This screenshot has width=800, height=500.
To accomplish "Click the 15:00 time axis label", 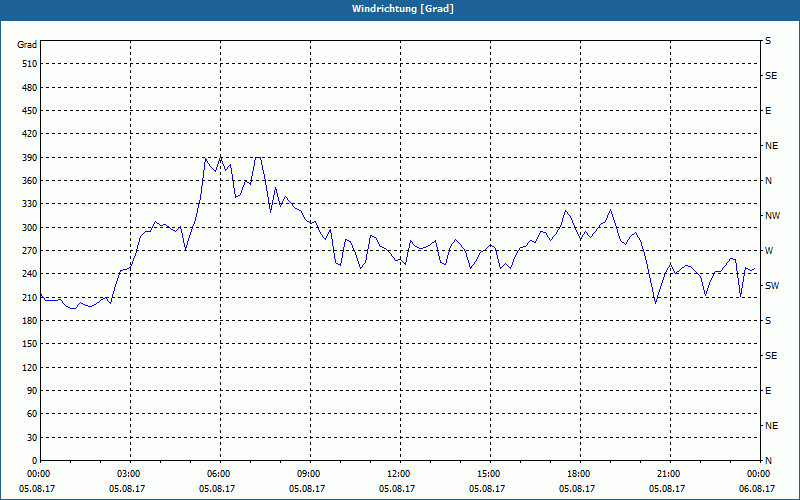I will pos(490,474).
